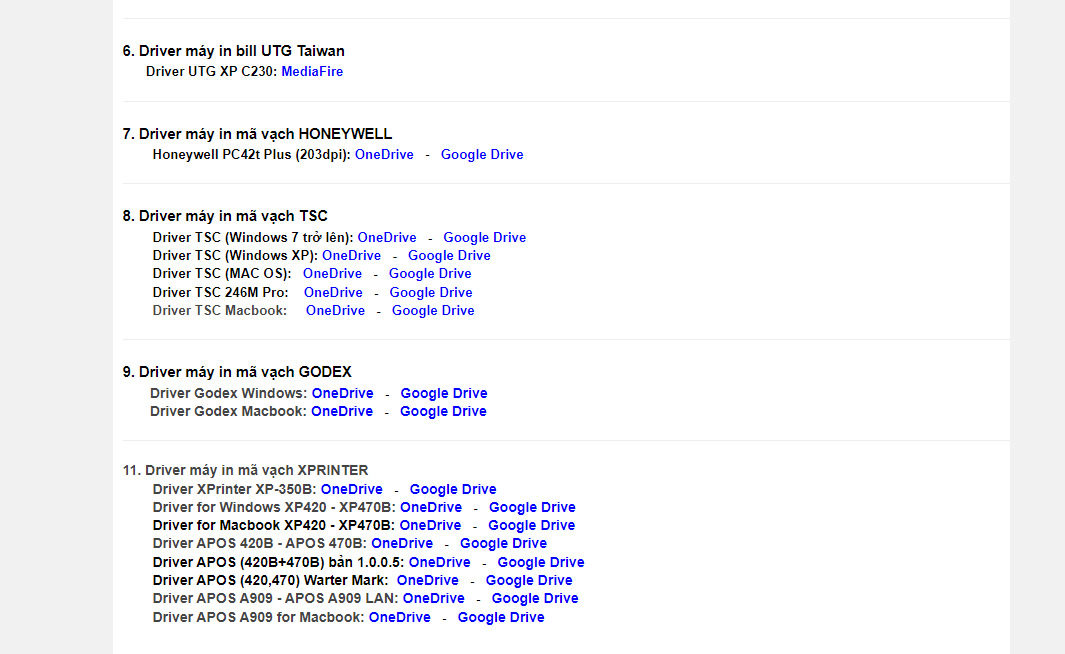Click the text 'Driver APOS A909 for Macbook:'
The image size is (1065, 654).
pos(258,617)
